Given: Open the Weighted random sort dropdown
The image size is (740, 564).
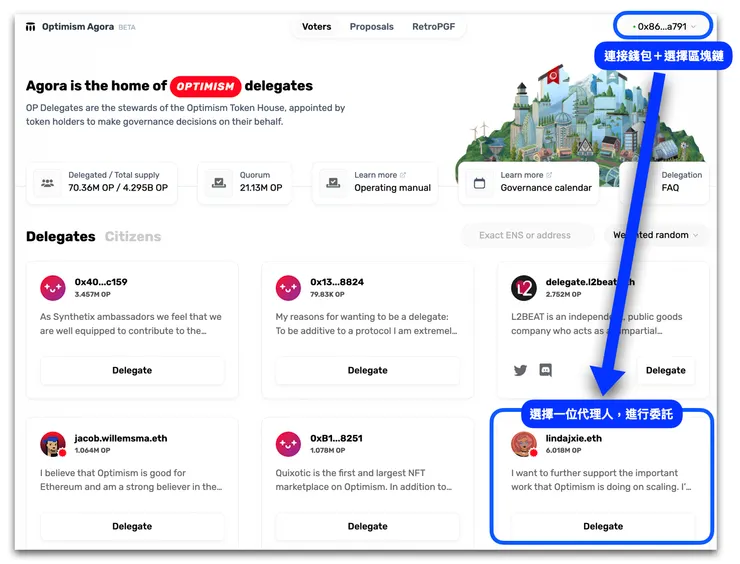Looking at the screenshot, I should pos(655,235).
